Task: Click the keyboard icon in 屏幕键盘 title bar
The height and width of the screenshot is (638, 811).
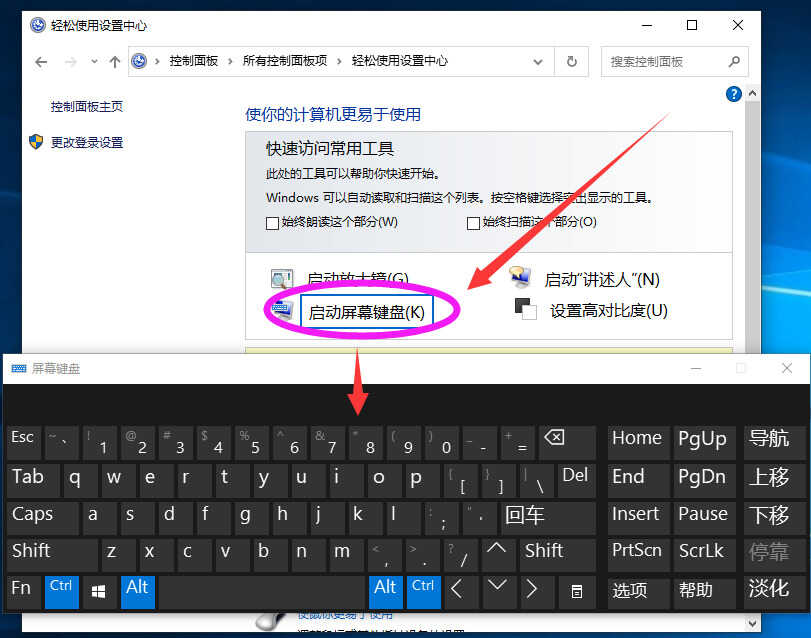Action: 19,369
